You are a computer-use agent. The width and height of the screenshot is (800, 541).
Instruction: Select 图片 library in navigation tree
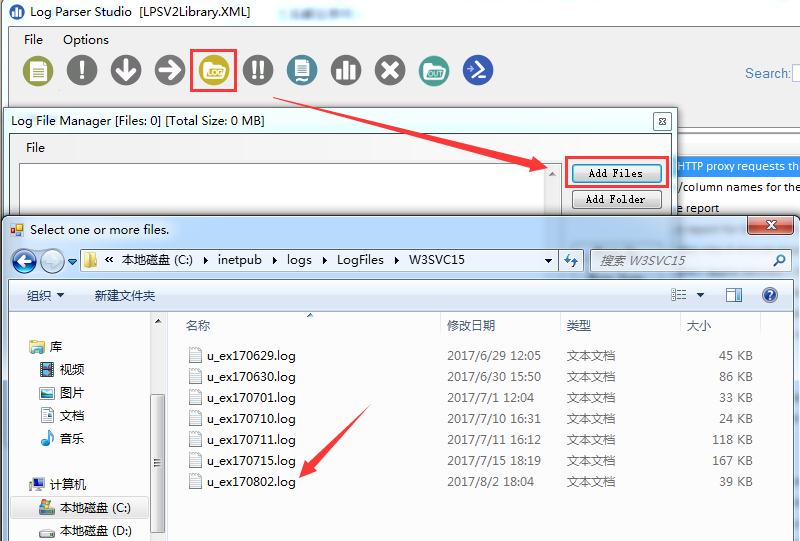click(x=62, y=393)
